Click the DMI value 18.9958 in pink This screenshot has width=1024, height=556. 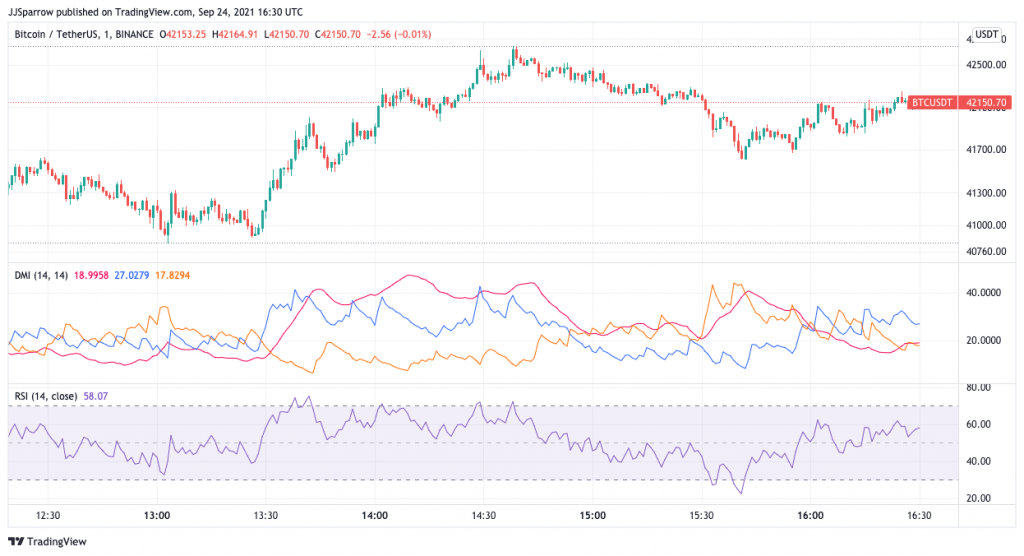[91, 276]
